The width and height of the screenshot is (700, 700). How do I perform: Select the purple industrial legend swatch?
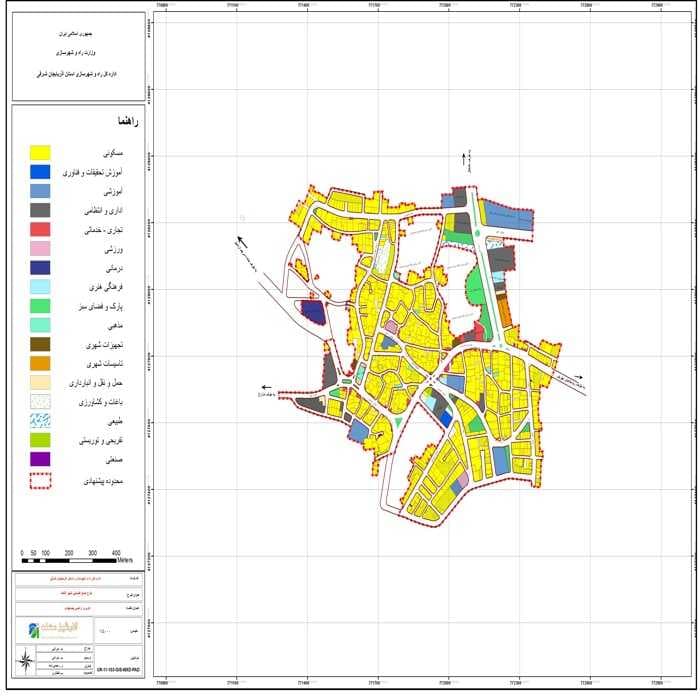pyautogui.click(x=40, y=459)
